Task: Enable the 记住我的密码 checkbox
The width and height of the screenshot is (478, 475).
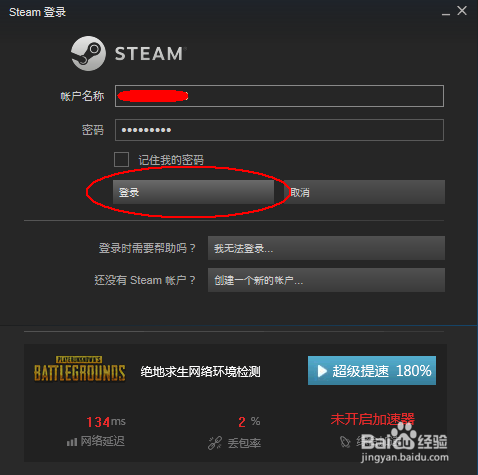Action: click(121, 159)
